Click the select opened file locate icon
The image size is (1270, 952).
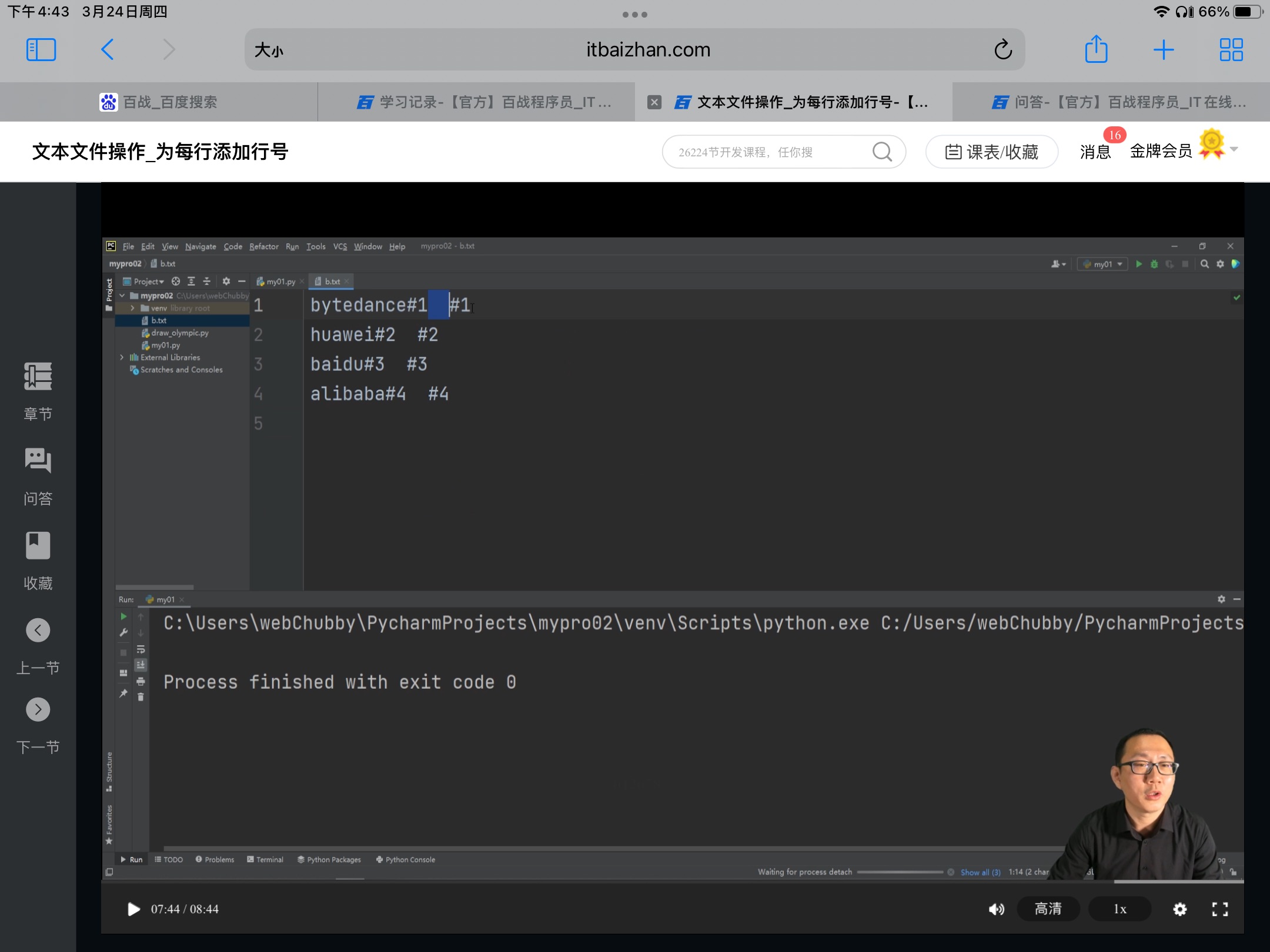176,281
